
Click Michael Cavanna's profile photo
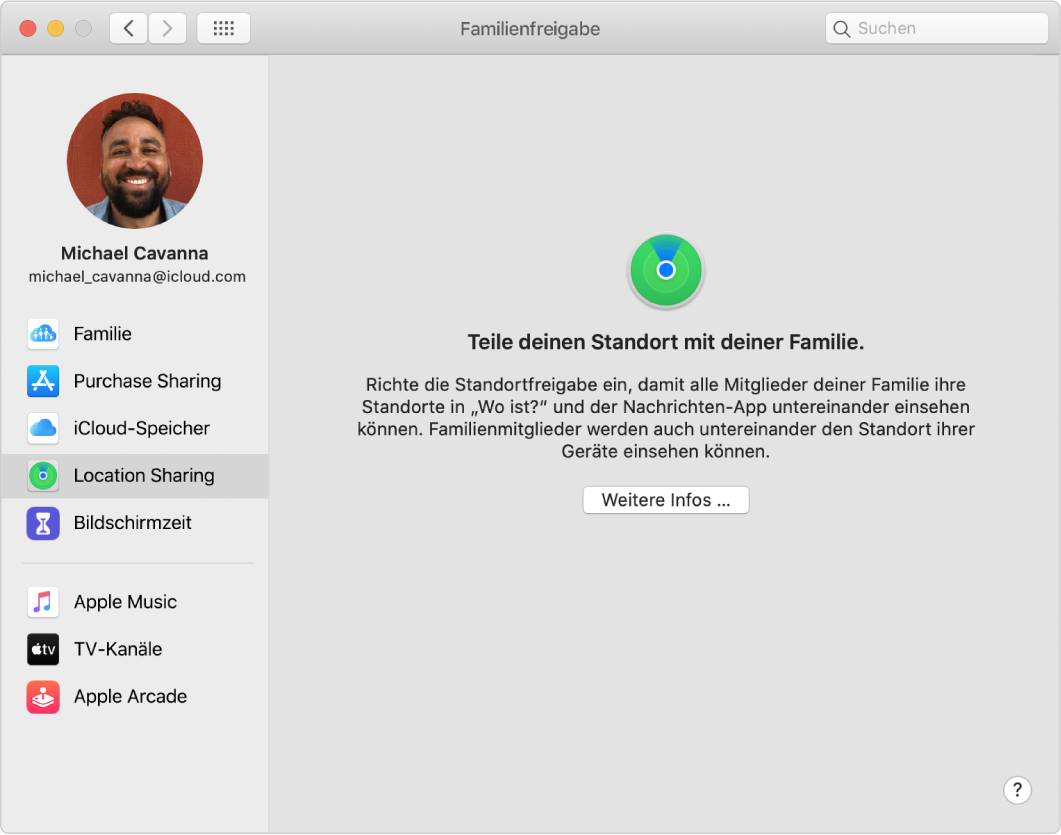click(x=135, y=161)
